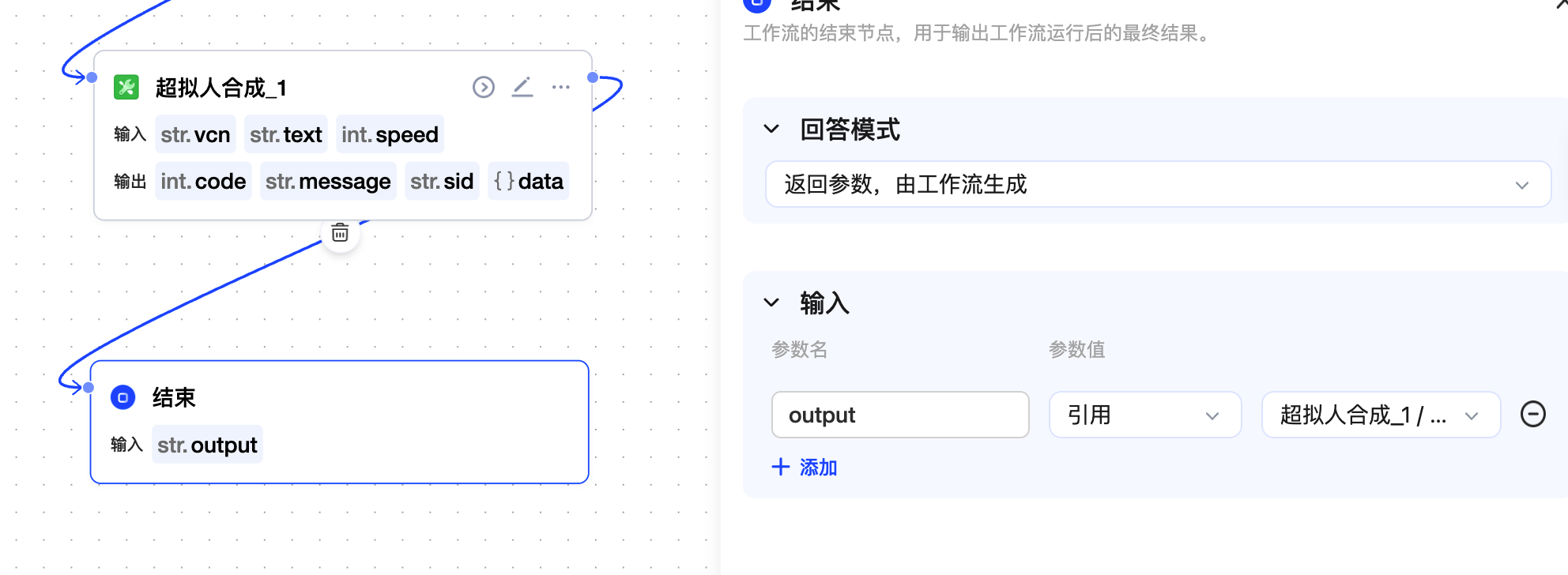Collapse the 回答模式 section

(771, 129)
